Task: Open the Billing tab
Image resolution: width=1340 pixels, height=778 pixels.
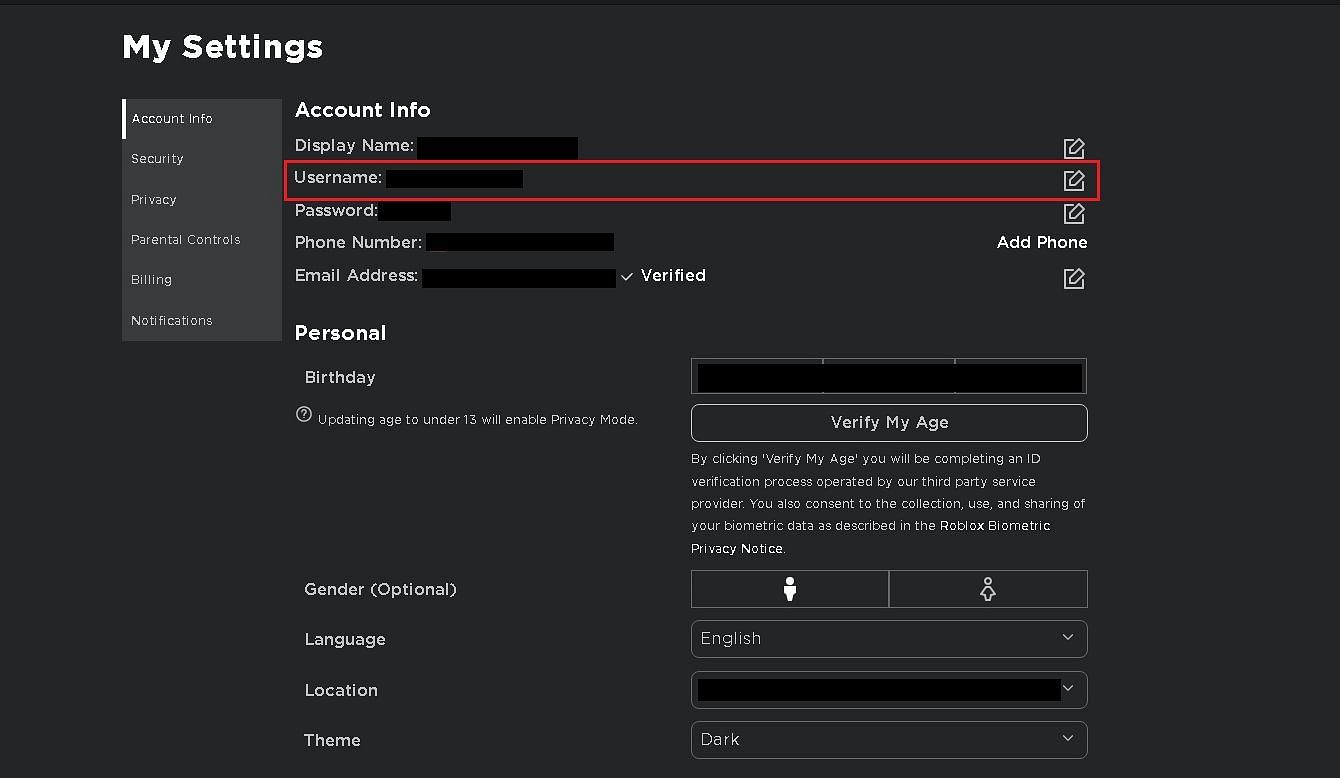Action: tap(152, 280)
